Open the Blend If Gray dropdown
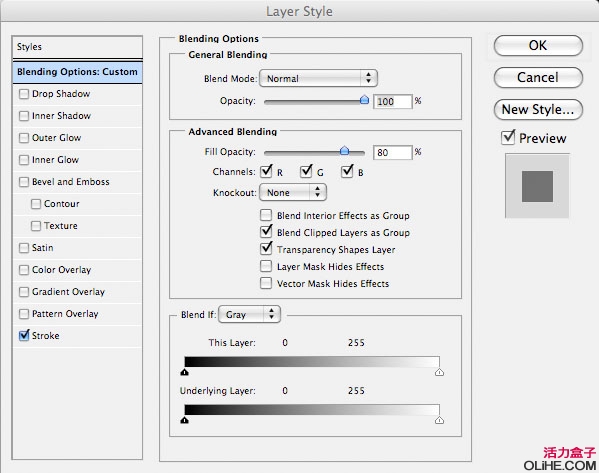This screenshot has height=473, width=599. click(x=249, y=314)
